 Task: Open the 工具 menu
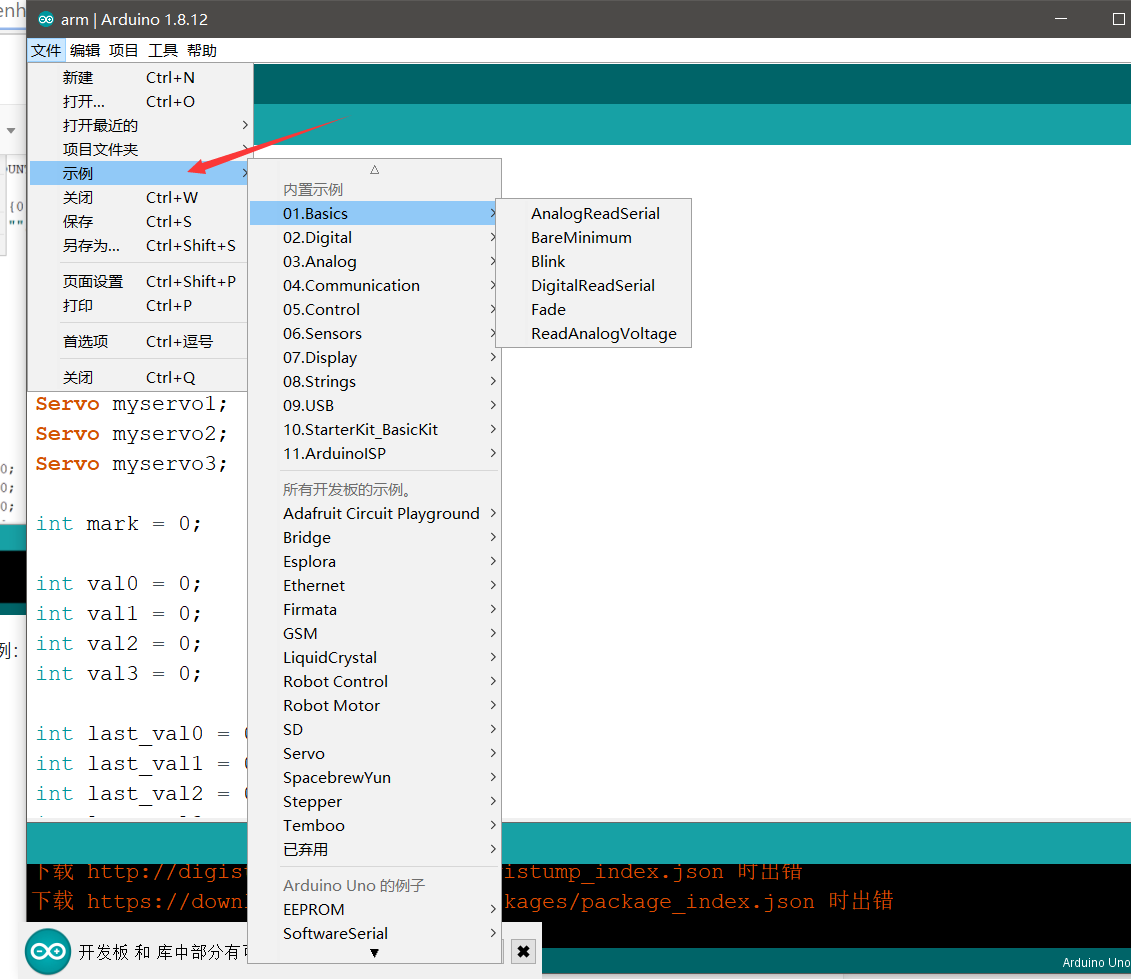(x=162, y=51)
